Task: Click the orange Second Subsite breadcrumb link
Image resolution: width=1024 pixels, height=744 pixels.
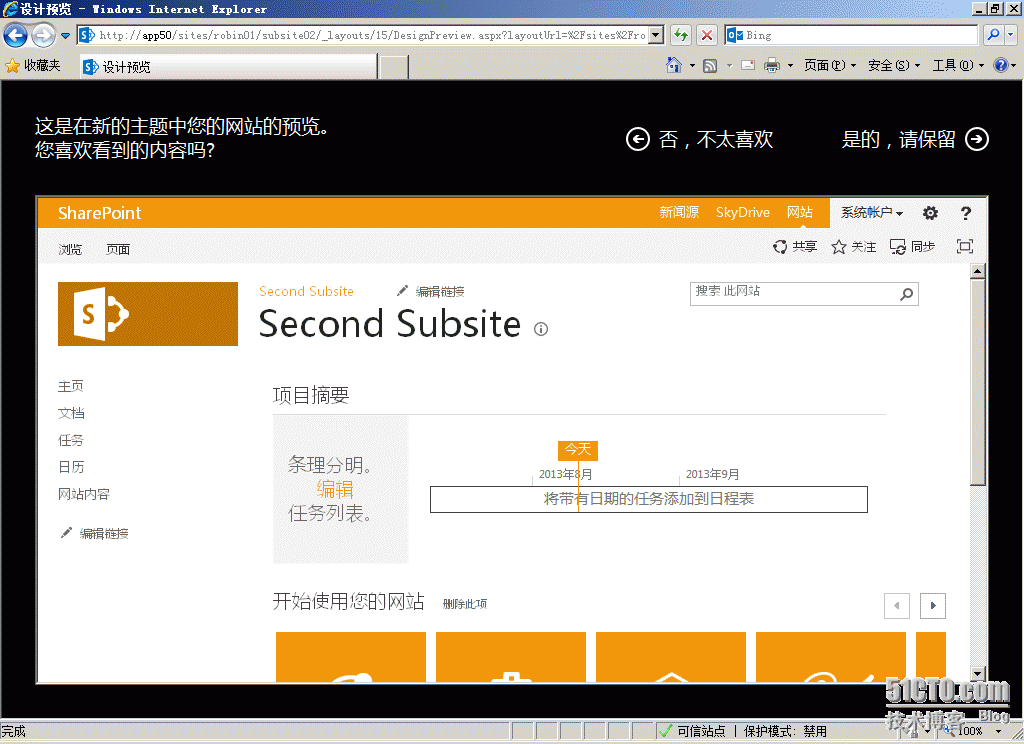Action: 306,291
